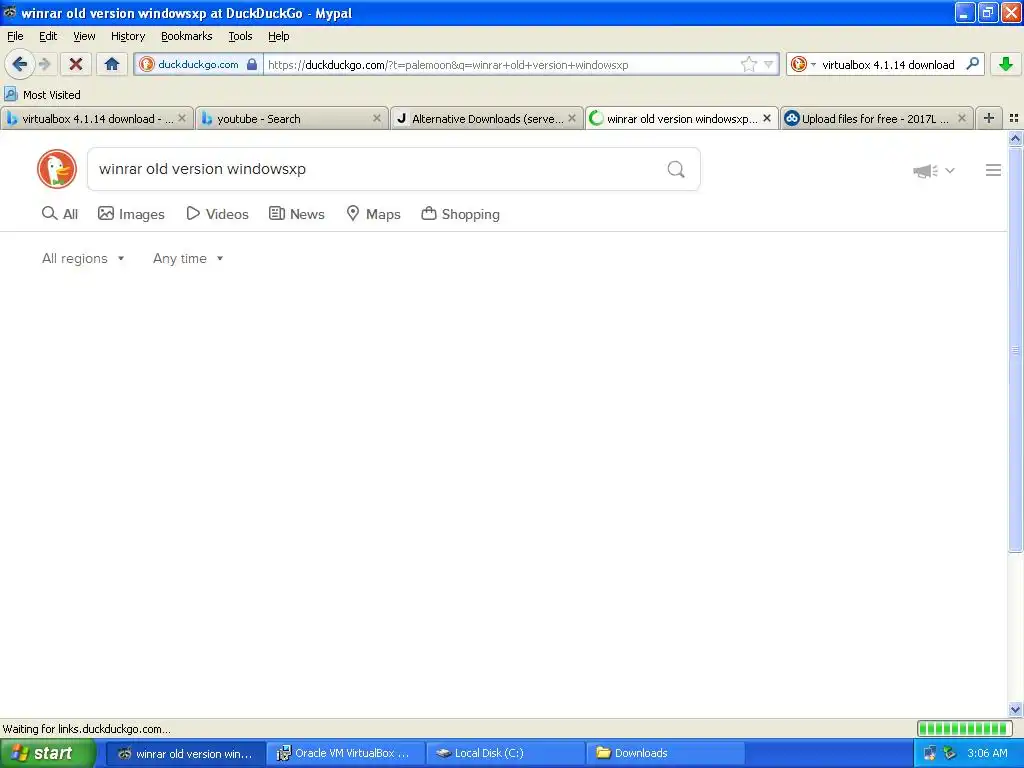Submit search with DuckDuckGo magnifier icon
1024x768 pixels.
[676, 169]
